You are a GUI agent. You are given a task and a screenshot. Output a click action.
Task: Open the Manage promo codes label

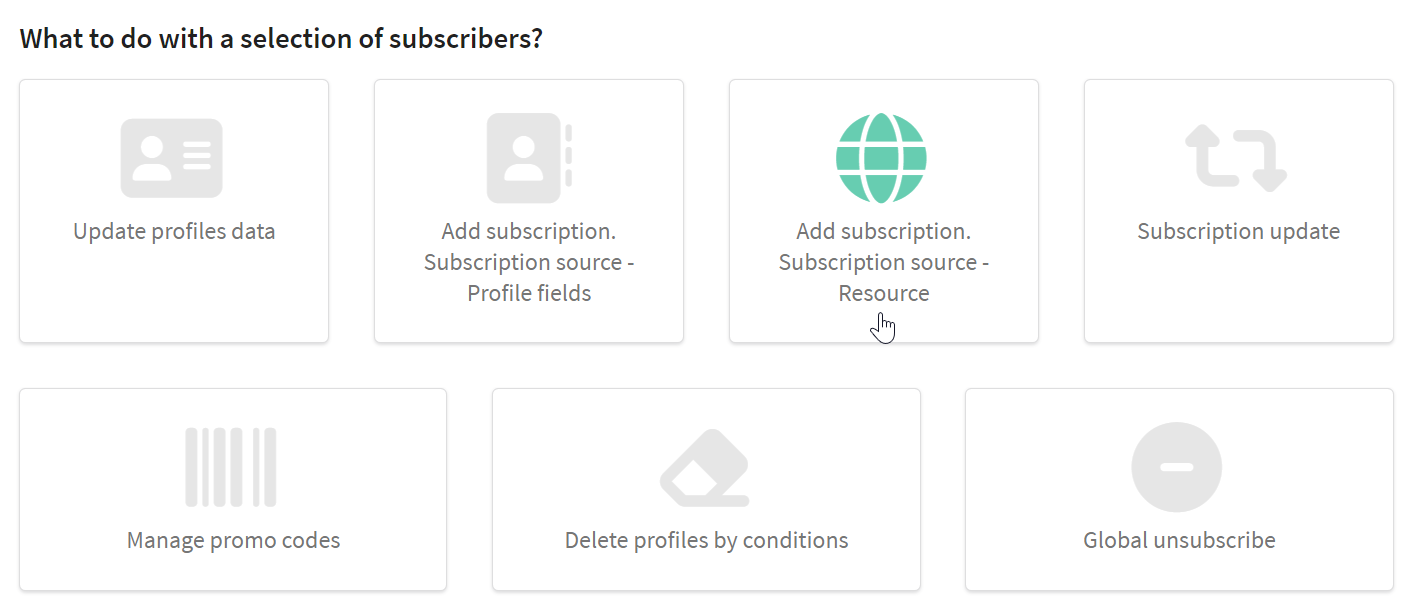(233, 540)
